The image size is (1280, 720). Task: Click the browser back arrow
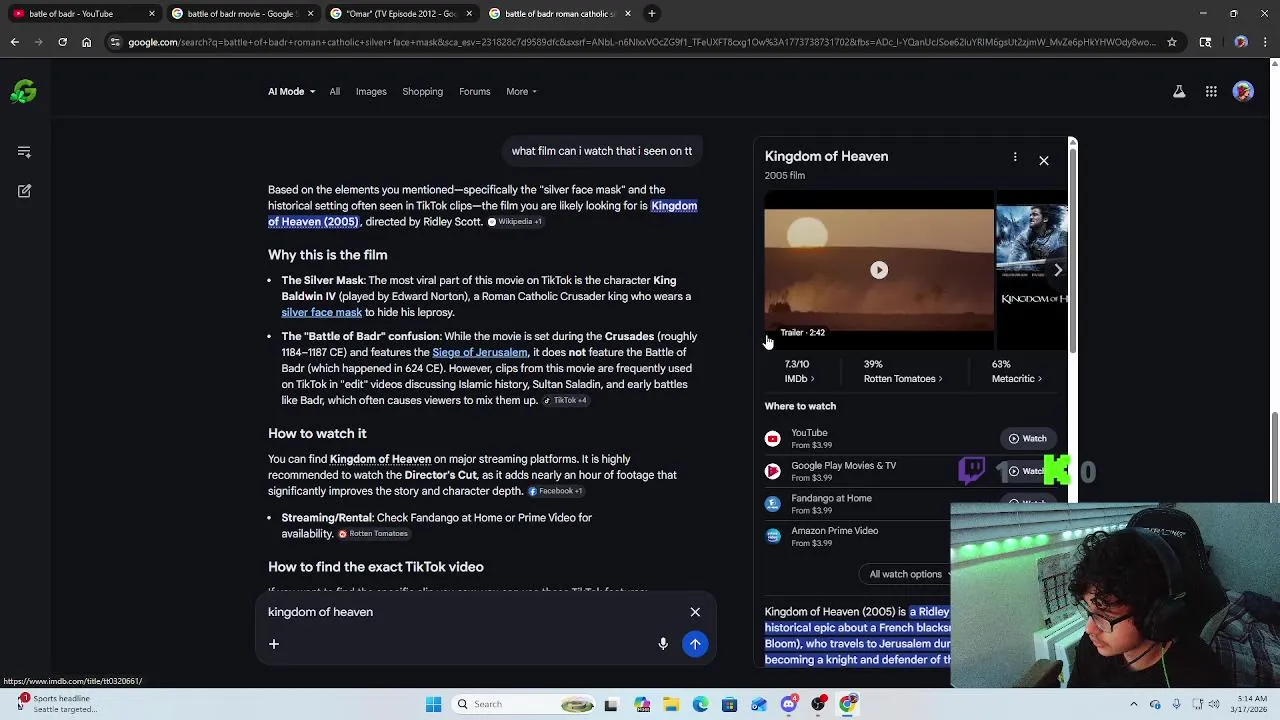pyautogui.click(x=14, y=42)
